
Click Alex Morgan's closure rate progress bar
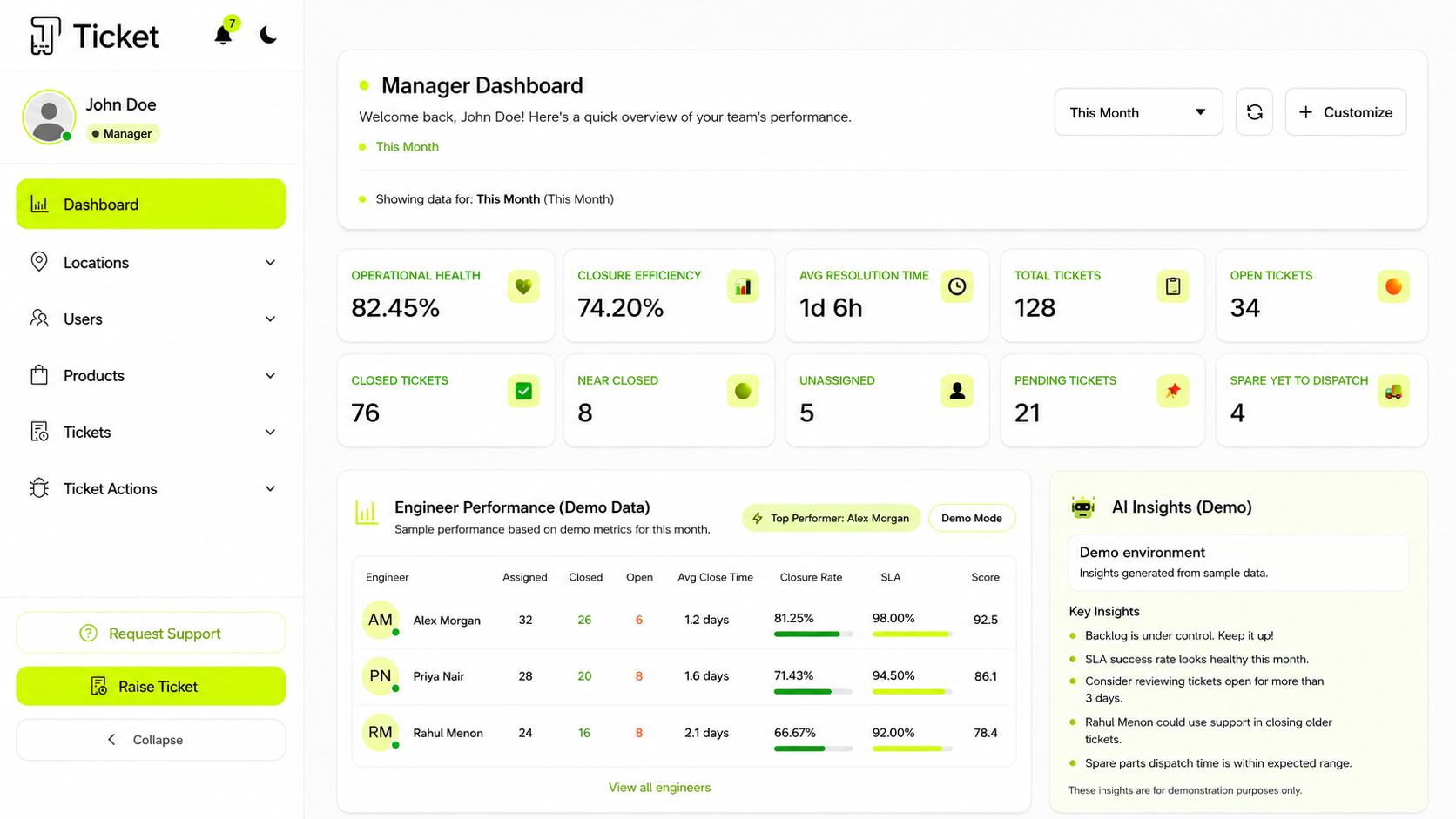point(812,634)
